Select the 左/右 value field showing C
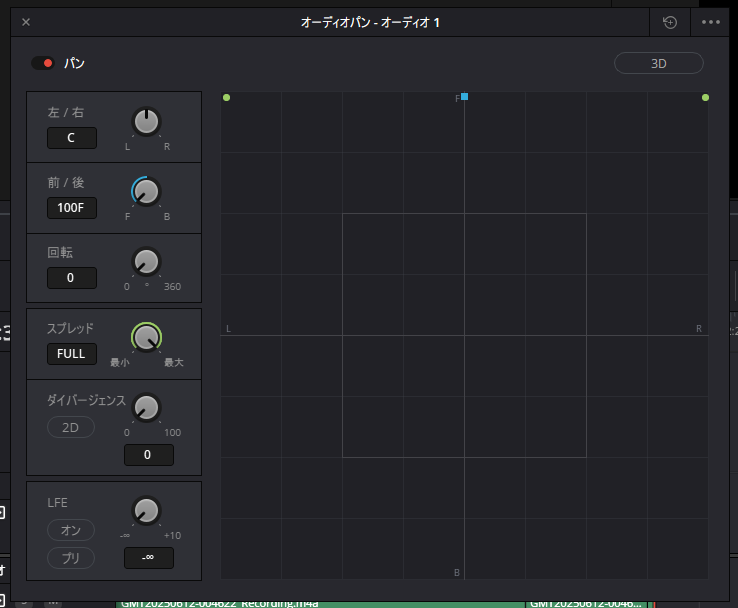This screenshot has width=738, height=608. [x=71, y=138]
